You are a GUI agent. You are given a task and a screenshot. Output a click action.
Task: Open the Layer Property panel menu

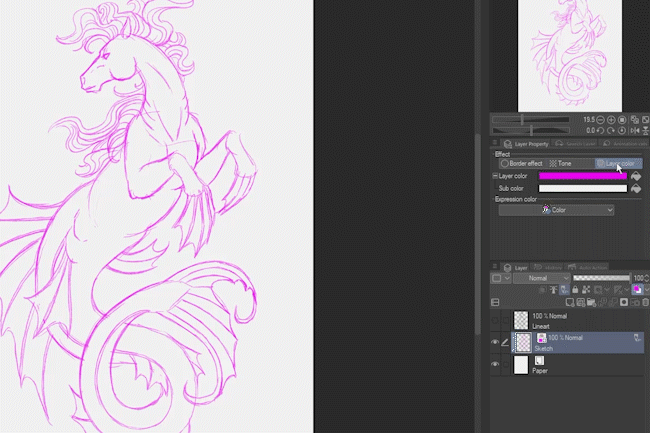coord(495,143)
